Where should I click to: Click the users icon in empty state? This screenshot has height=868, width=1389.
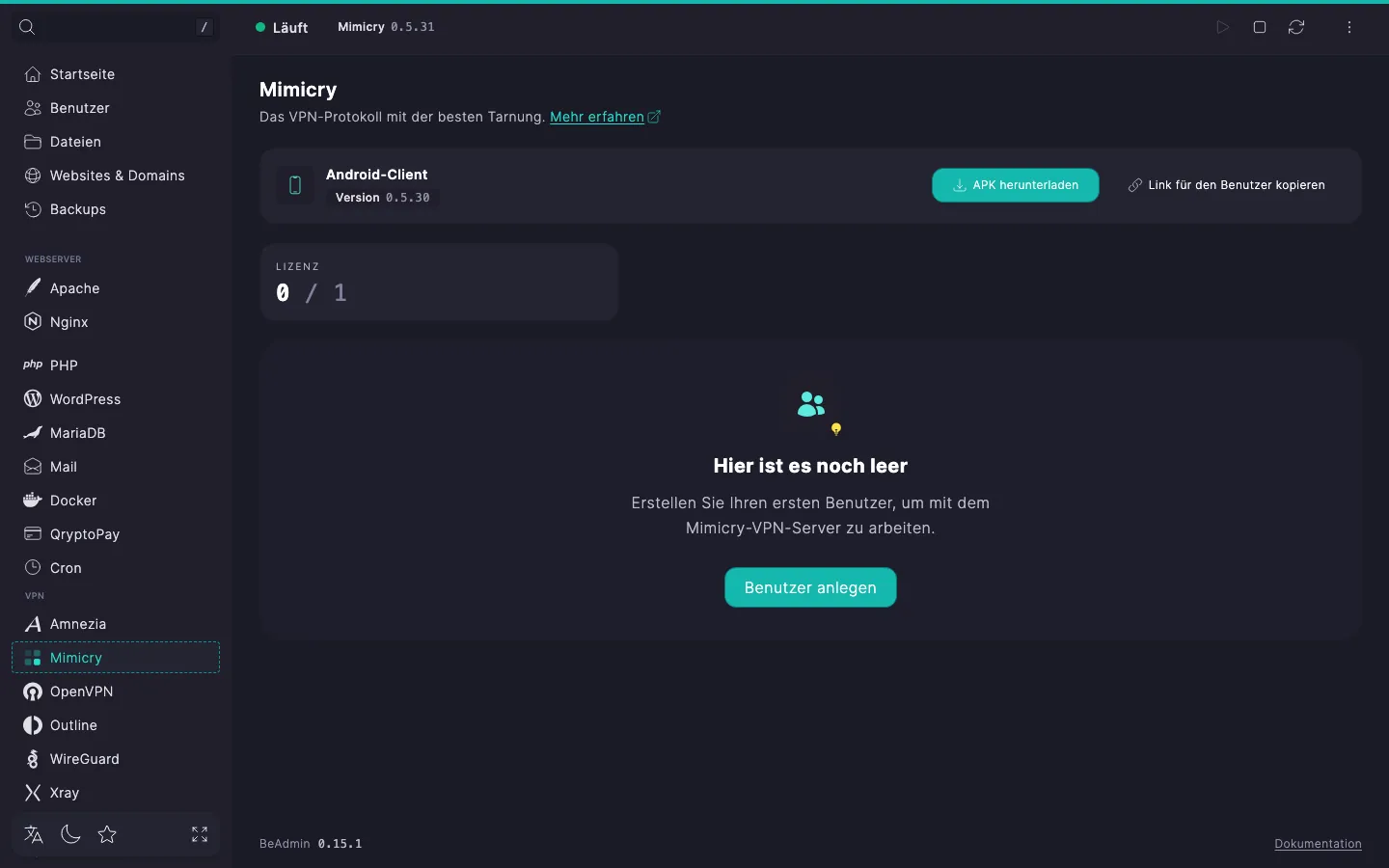tap(811, 405)
